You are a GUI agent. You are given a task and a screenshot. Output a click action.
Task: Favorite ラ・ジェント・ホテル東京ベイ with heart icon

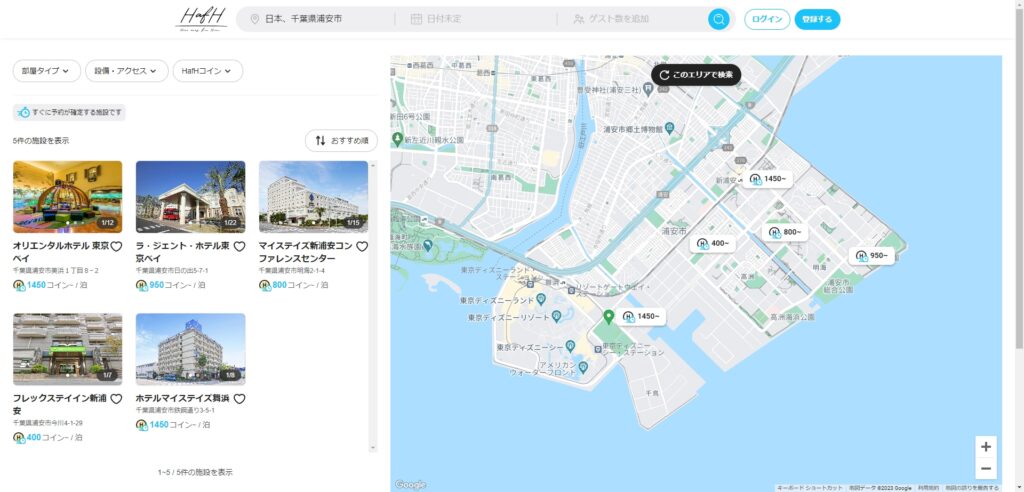point(239,246)
